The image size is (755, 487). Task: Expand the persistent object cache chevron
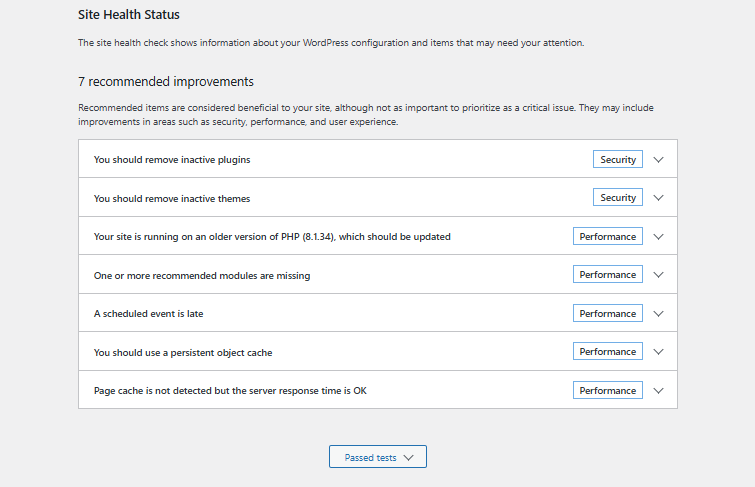tap(658, 352)
